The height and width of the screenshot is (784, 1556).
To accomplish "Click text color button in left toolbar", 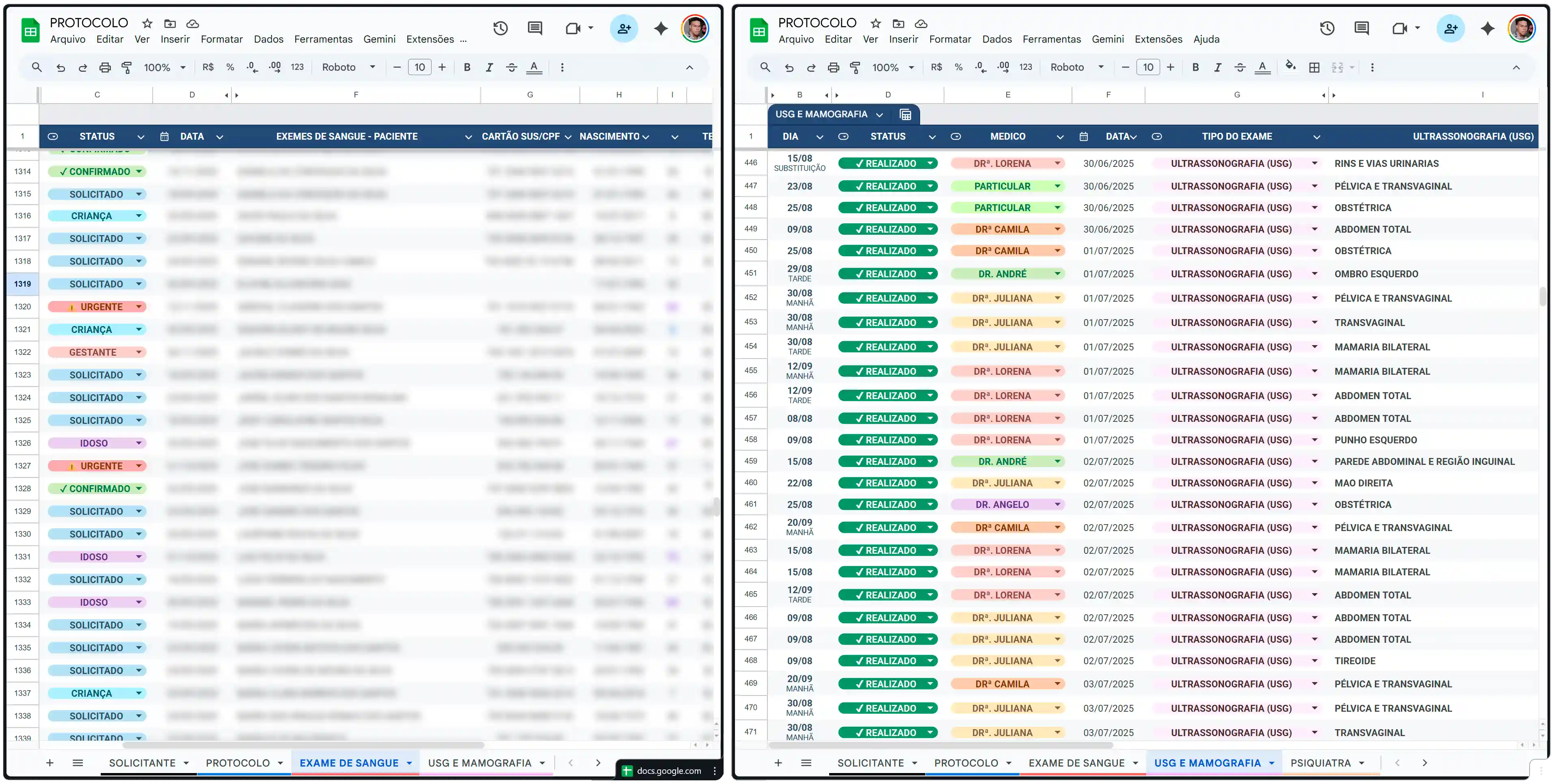I will click(534, 67).
